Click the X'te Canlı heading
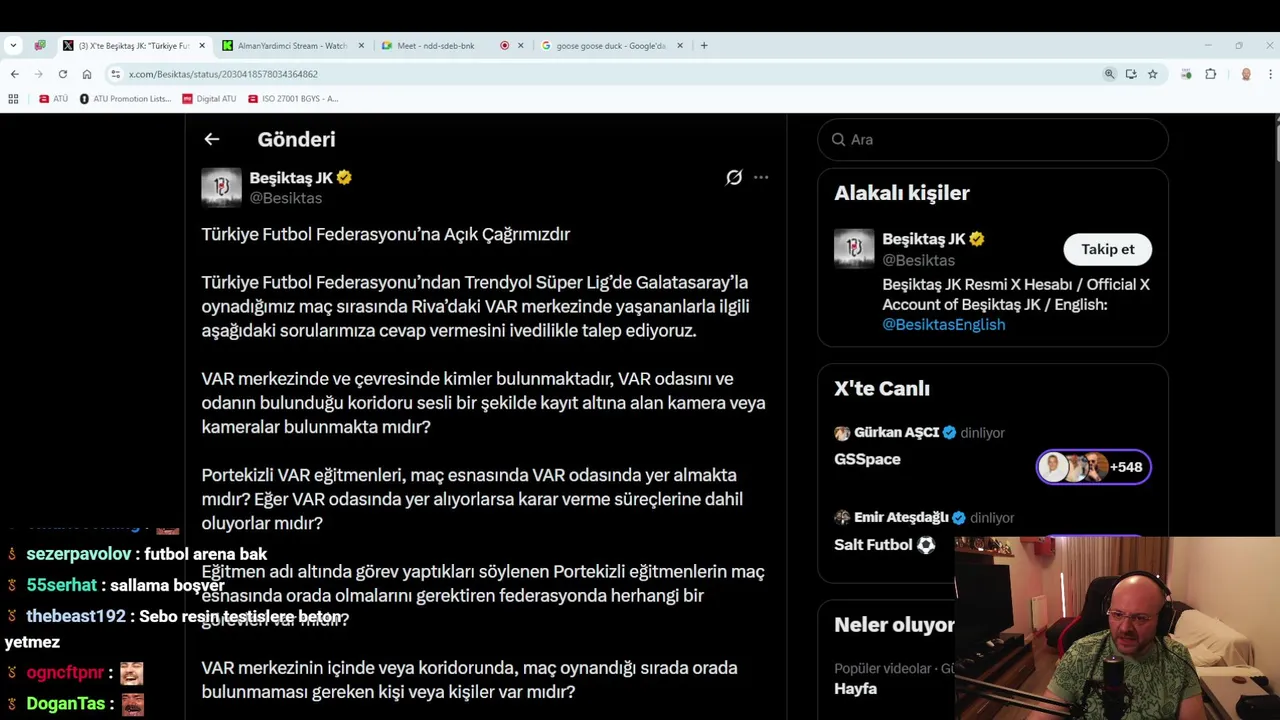The height and width of the screenshot is (720, 1280). [x=882, y=389]
